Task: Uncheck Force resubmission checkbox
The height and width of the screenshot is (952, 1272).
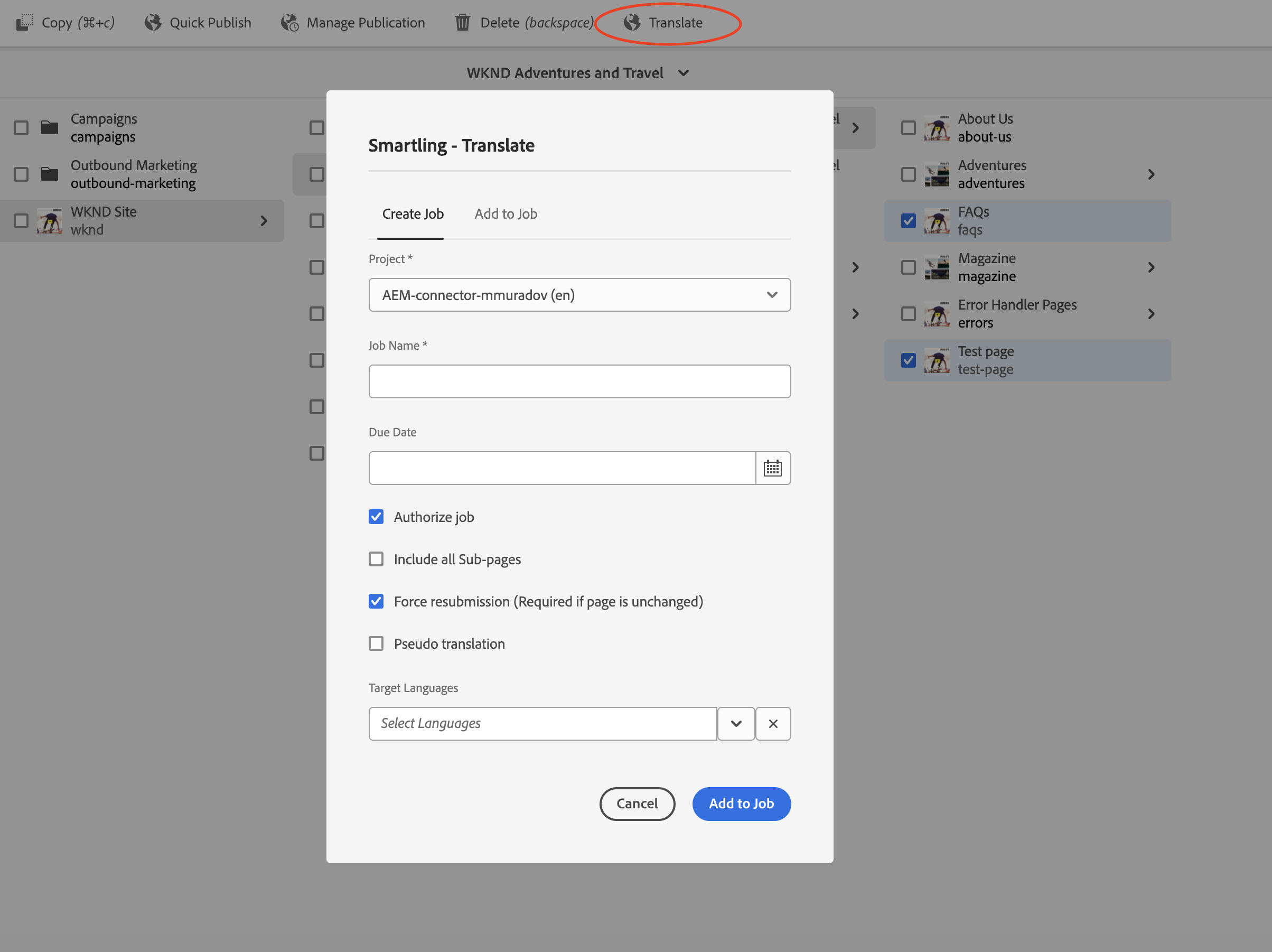Action: pyautogui.click(x=376, y=601)
